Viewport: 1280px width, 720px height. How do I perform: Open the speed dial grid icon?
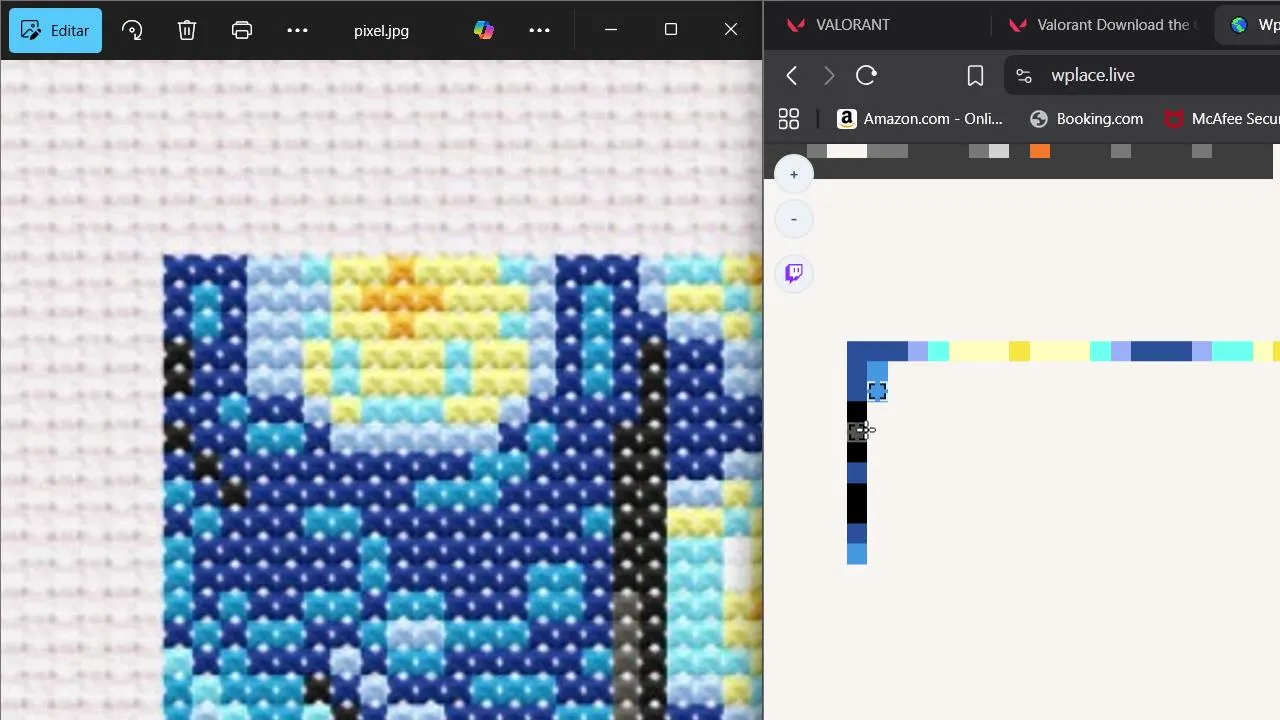pyautogui.click(x=789, y=119)
